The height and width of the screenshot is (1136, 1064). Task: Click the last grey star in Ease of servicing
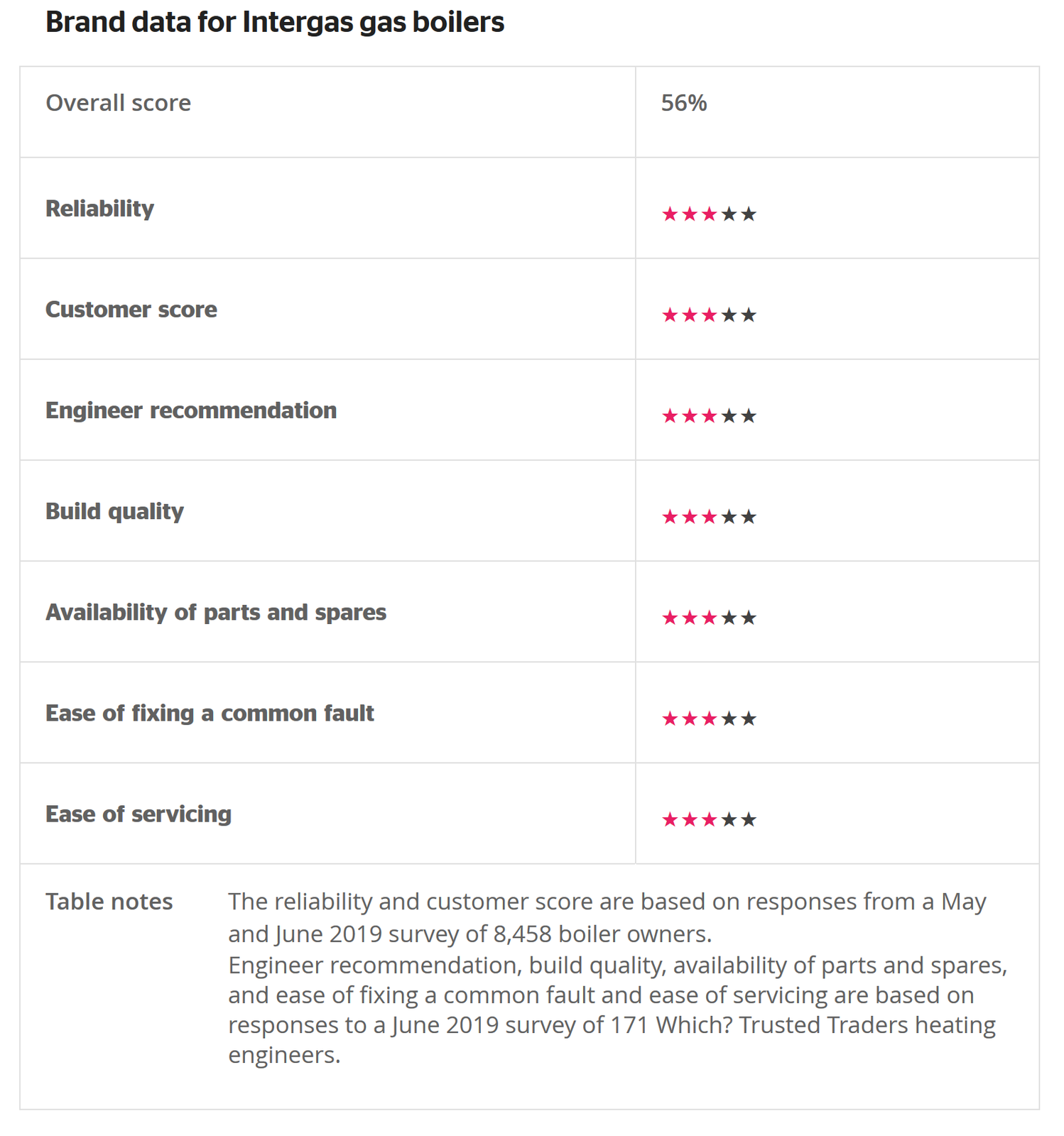click(748, 819)
